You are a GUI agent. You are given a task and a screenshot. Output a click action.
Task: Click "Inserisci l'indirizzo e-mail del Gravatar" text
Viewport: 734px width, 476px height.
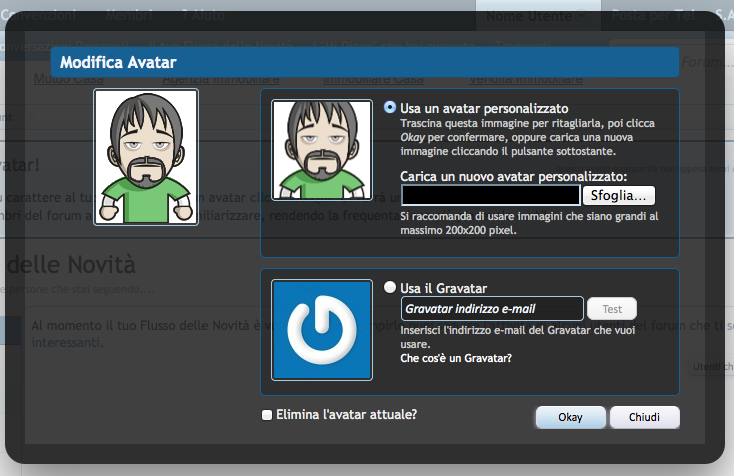[x=518, y=337]
